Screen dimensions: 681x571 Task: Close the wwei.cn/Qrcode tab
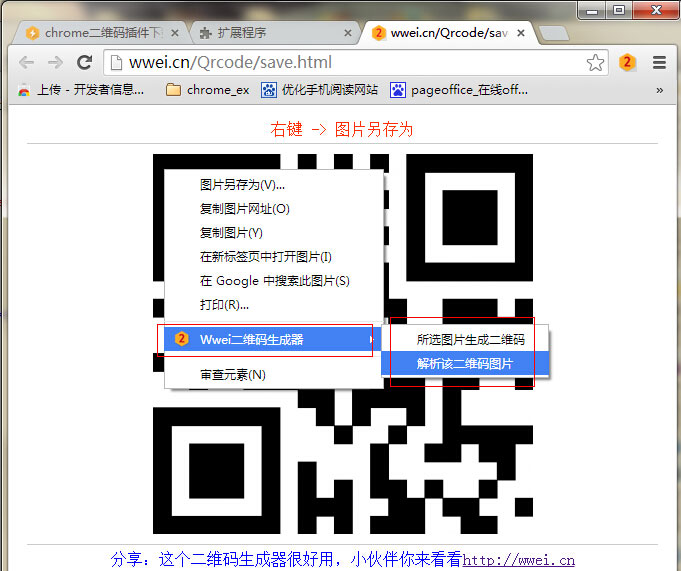[x=521, y=33]
